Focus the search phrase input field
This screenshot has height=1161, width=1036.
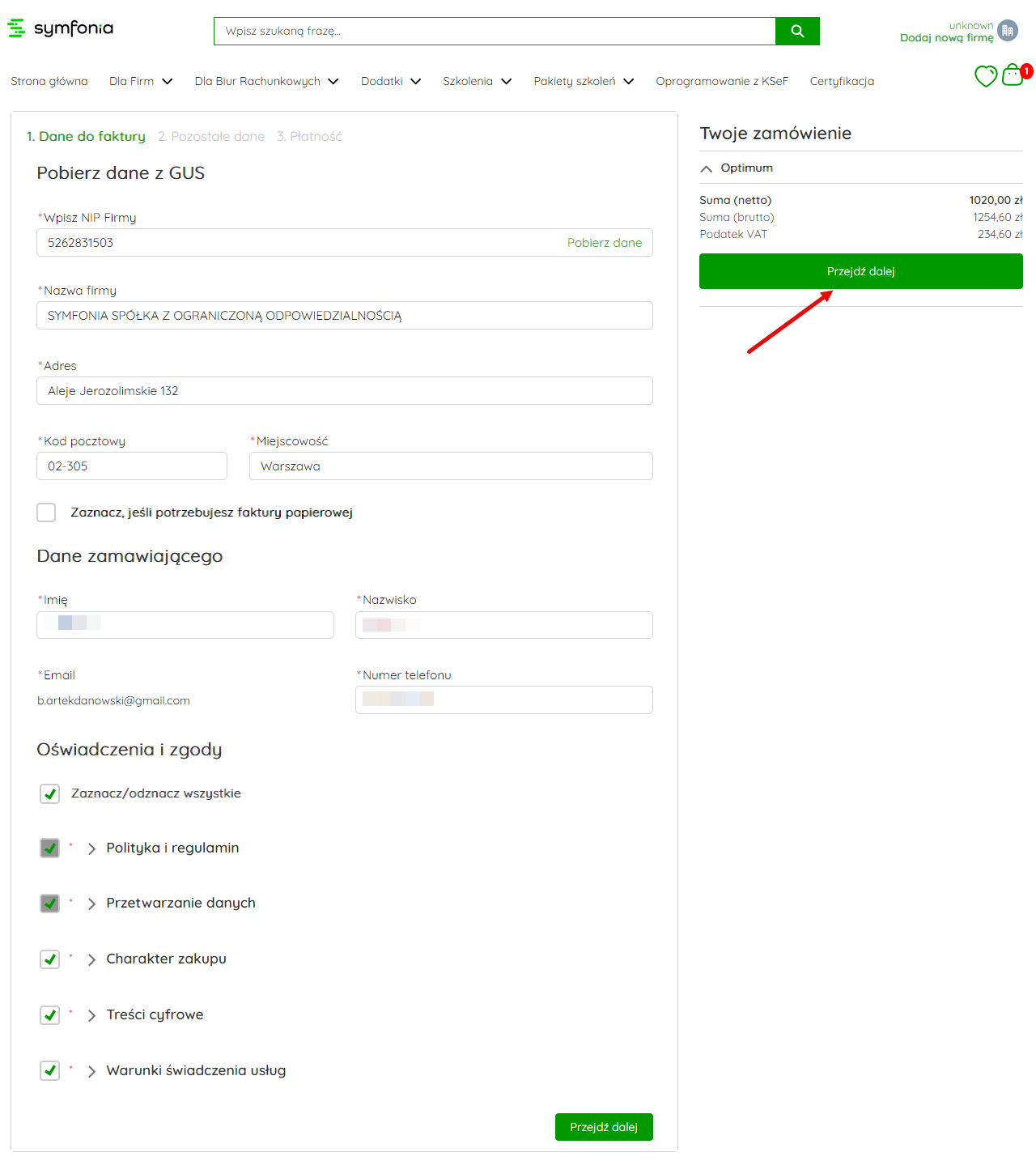click(x=495, y=31)
